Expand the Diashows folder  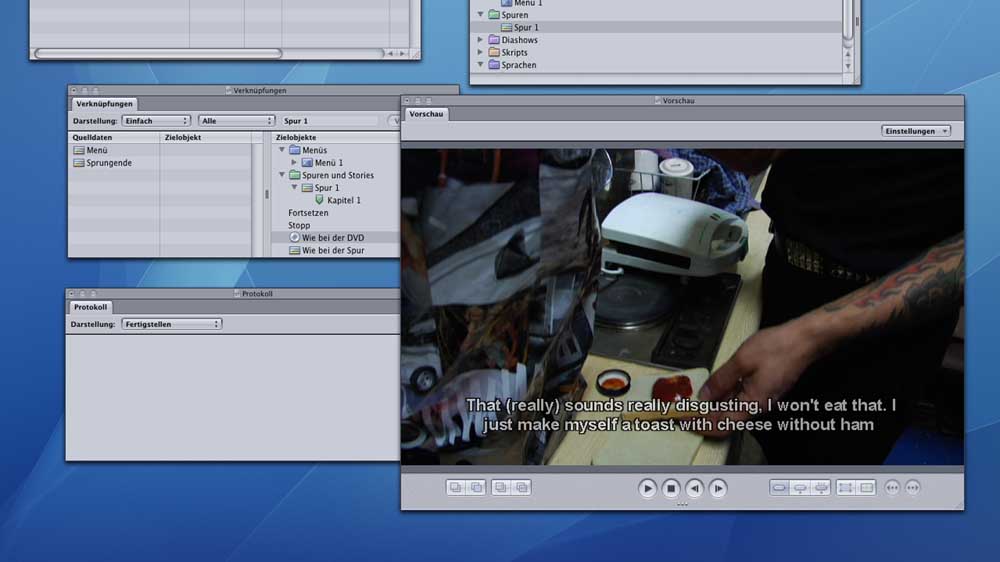point(480,40)
